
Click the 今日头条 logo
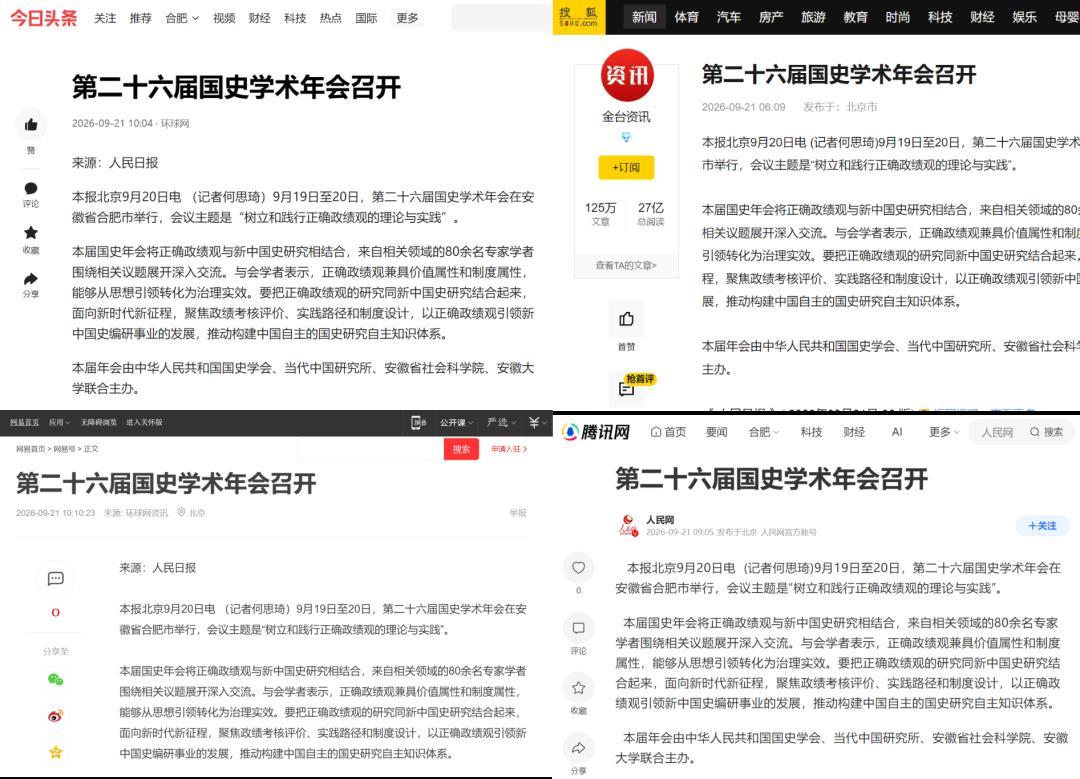(43, 18)
